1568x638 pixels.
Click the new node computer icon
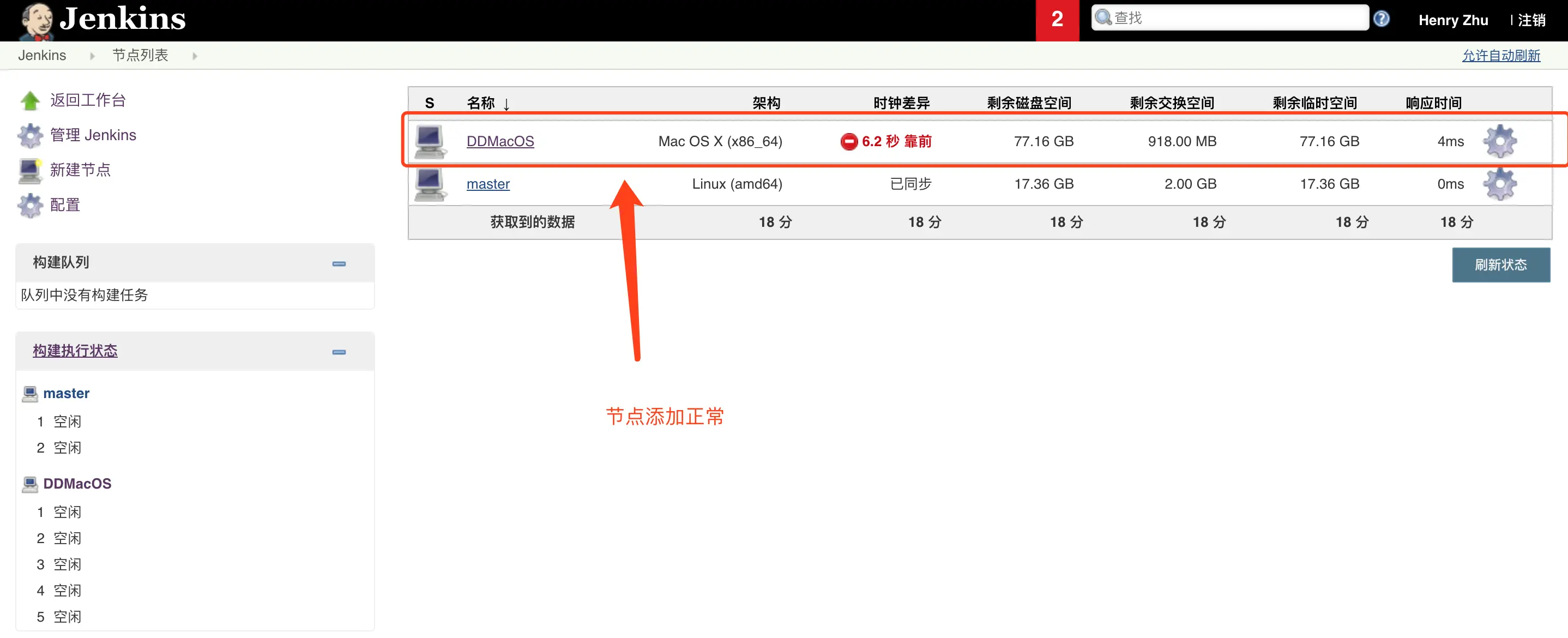pyautogui.click(x=30, y=171)
